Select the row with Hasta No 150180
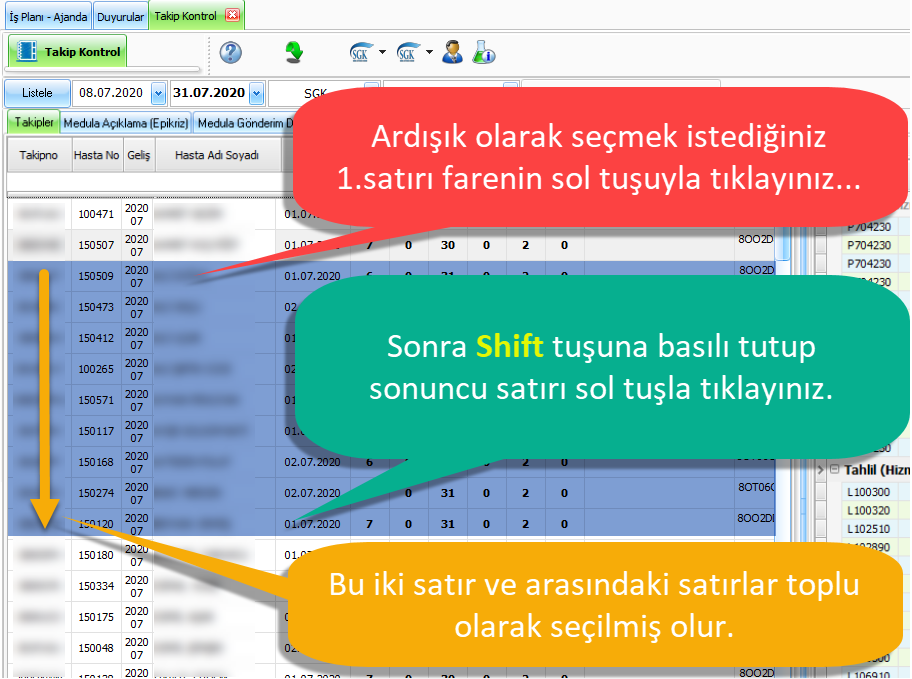This screenshot has height=679, width=912. click(x=391, y=555)
